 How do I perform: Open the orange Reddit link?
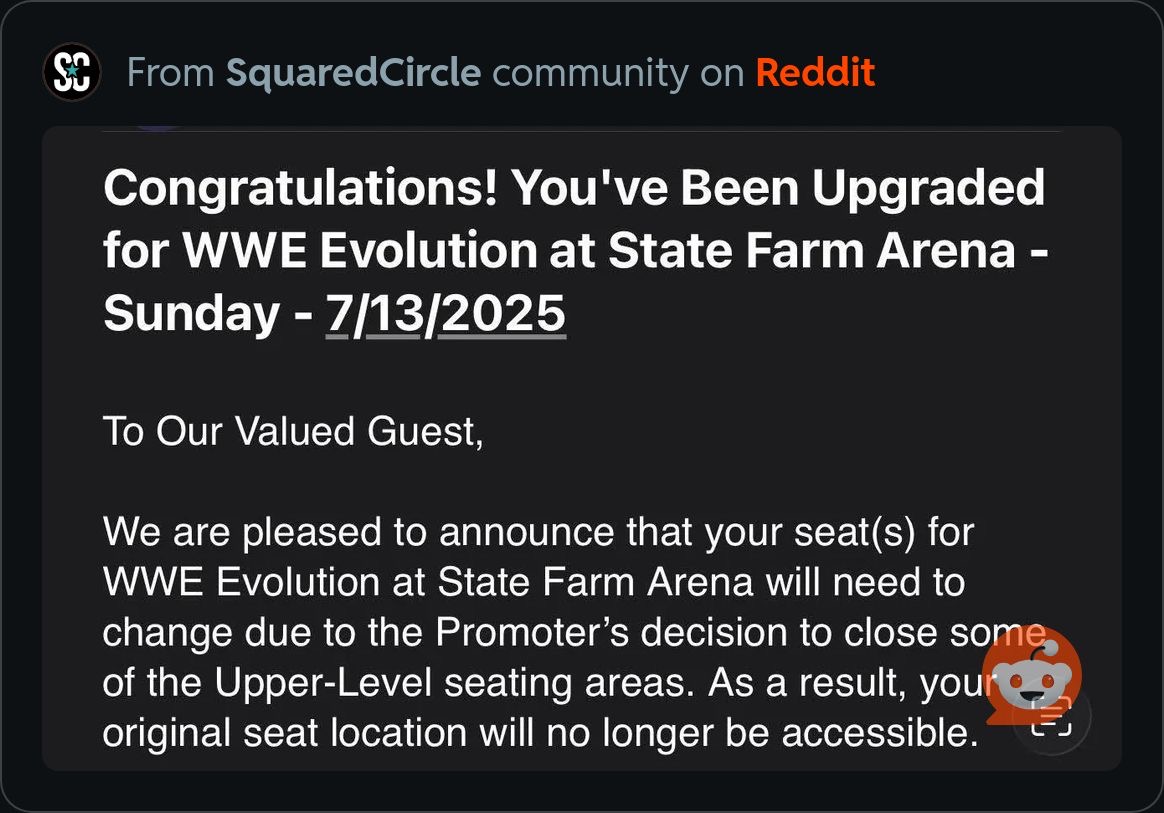(815, 72)
